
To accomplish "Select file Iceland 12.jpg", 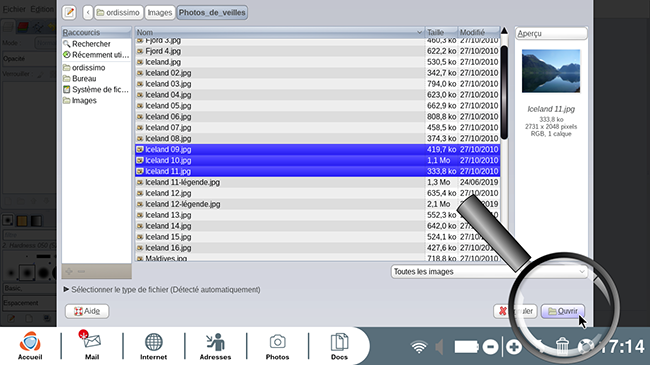I will click(x=318, y=193).
